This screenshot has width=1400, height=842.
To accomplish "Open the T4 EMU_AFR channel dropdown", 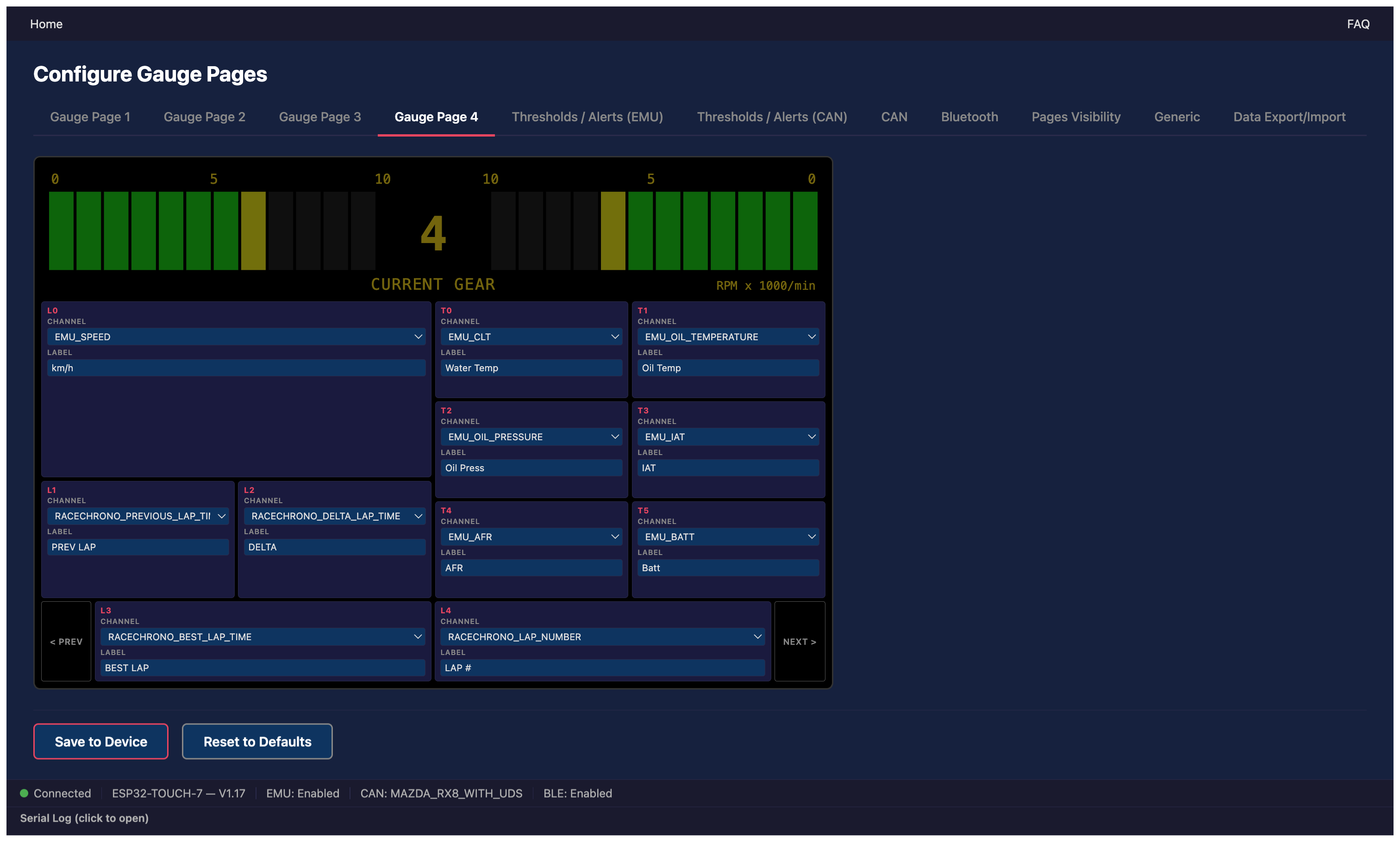I will pos(531,537).
